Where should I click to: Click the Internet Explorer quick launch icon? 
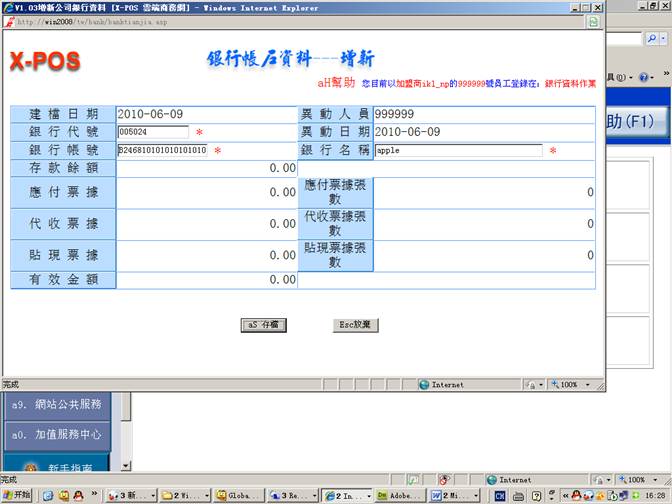46,495
